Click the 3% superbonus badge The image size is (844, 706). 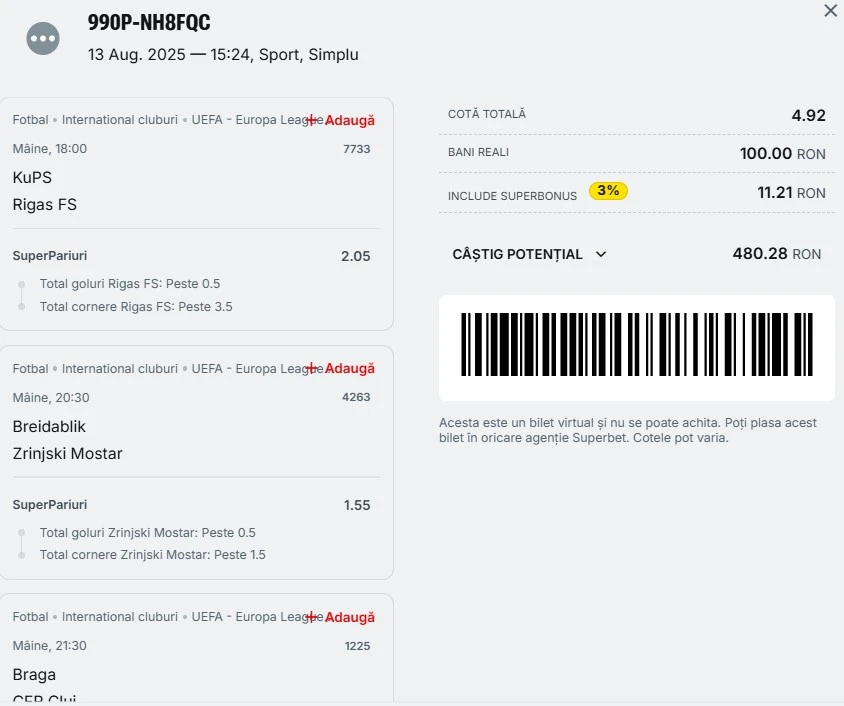[608, 190]
